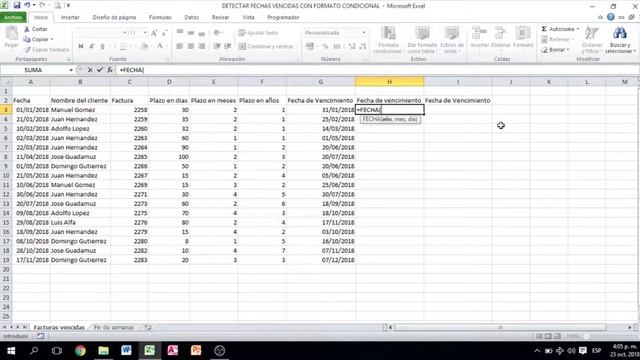Toggle italic (K) formatting
The width and height of the screenshot is (640, 360).
[91, 47]
